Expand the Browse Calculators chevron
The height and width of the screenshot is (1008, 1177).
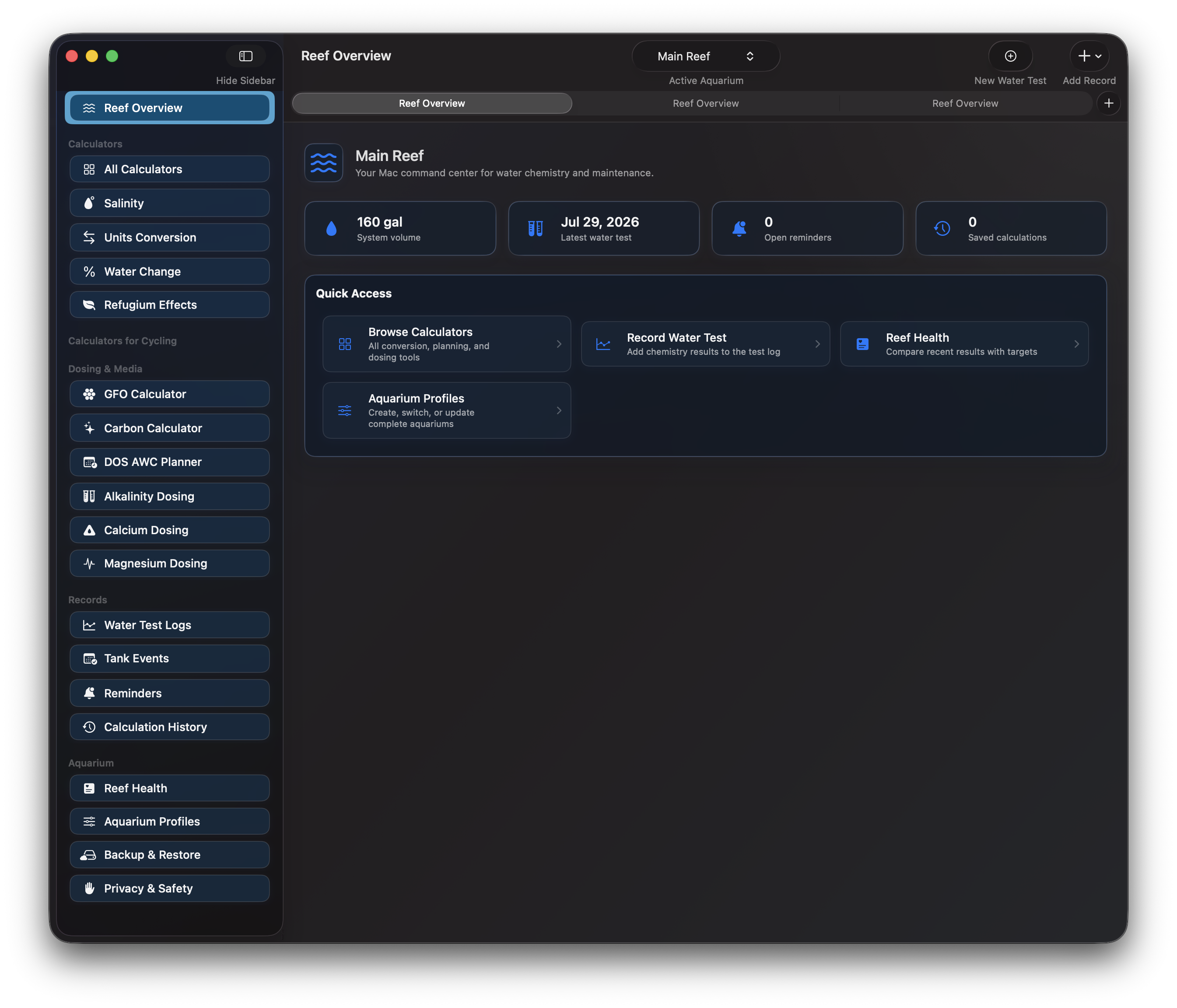point(559,344)
